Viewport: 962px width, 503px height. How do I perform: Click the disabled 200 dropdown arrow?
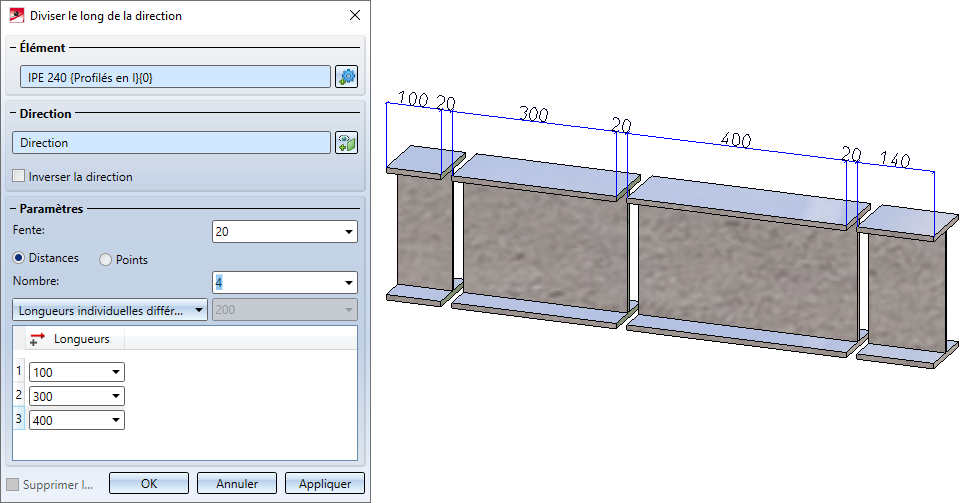tap(348, 310)
